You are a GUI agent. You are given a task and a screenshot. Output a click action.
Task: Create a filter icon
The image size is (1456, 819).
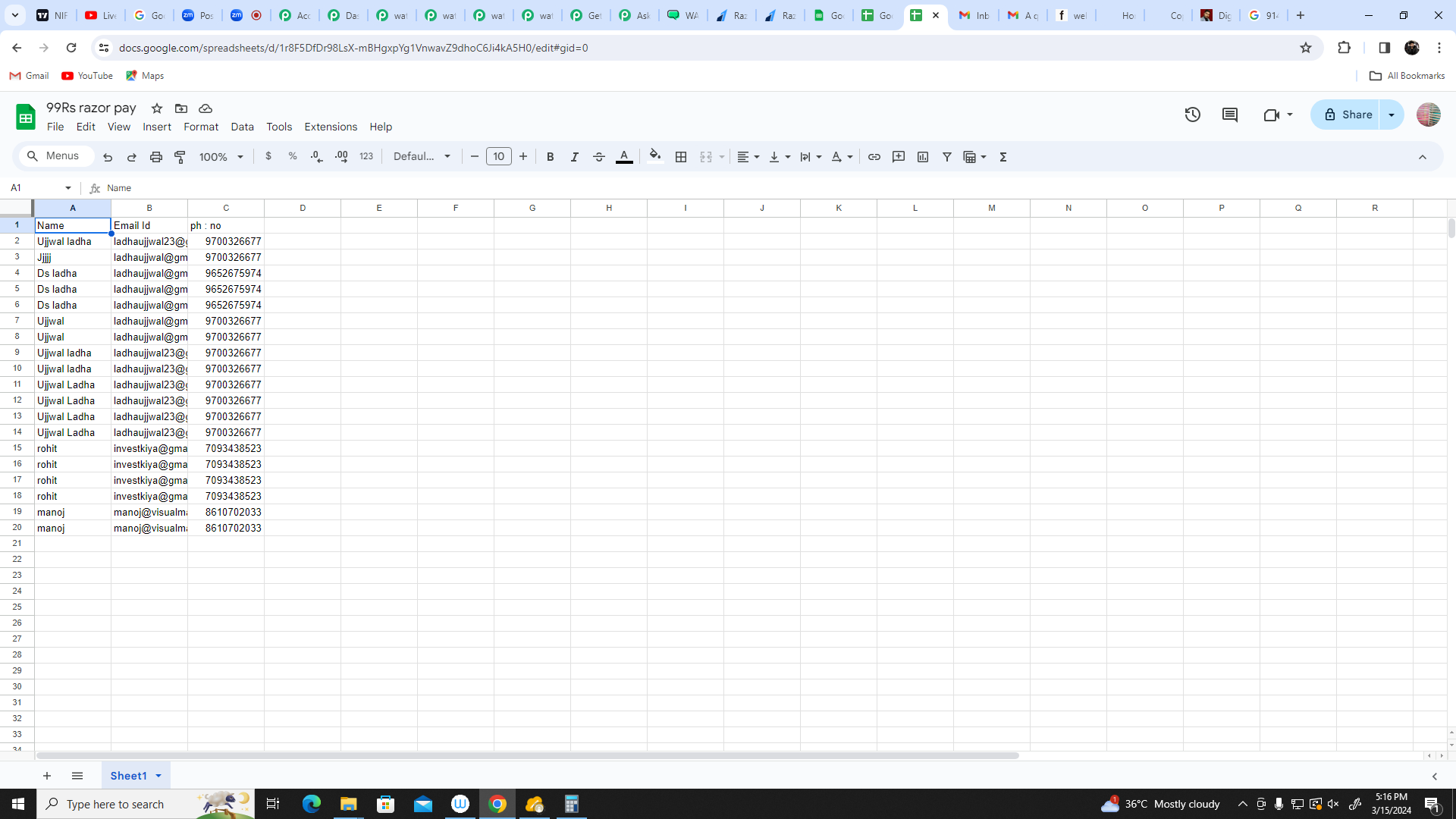coord(947,157)
